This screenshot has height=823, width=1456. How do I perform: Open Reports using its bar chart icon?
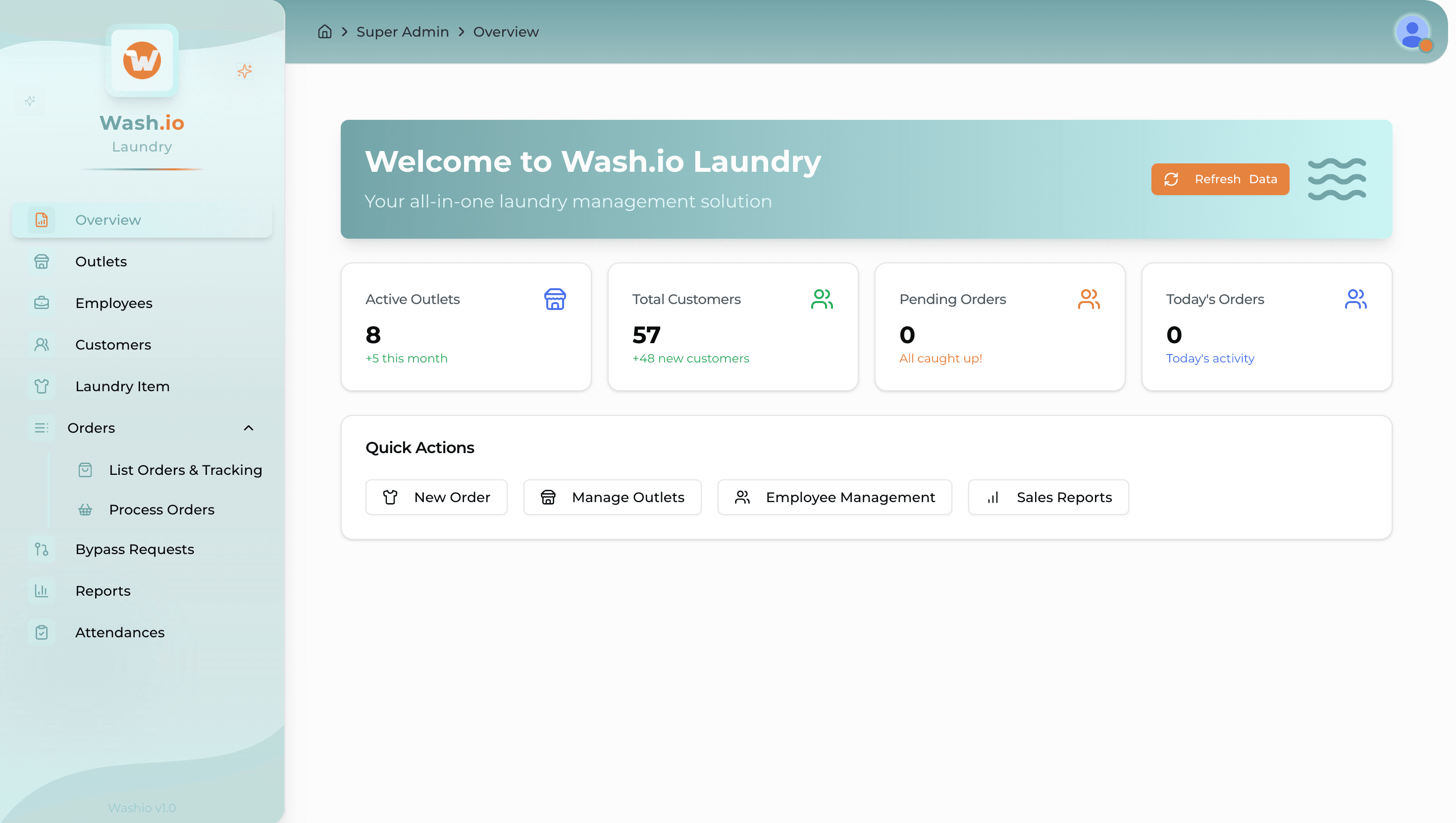coord(42,591)
